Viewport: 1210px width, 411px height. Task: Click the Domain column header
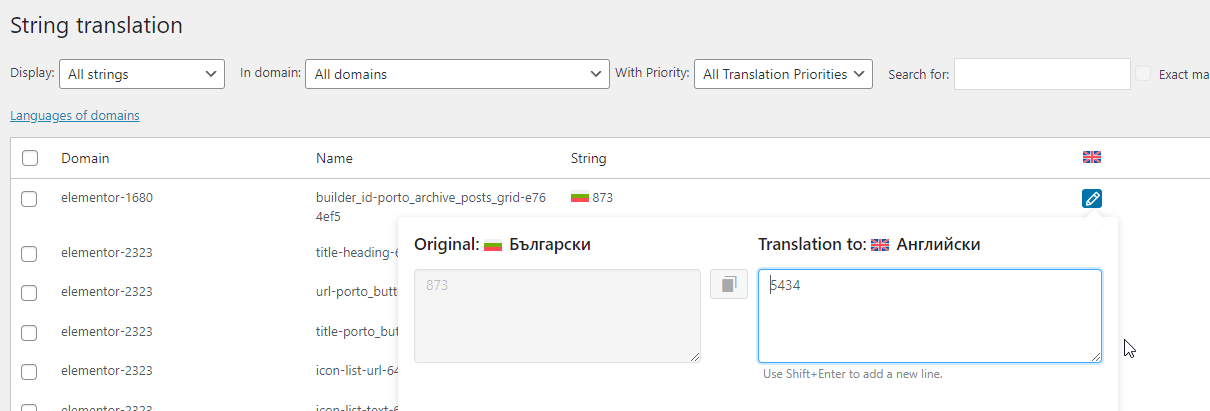pos(85,158)
